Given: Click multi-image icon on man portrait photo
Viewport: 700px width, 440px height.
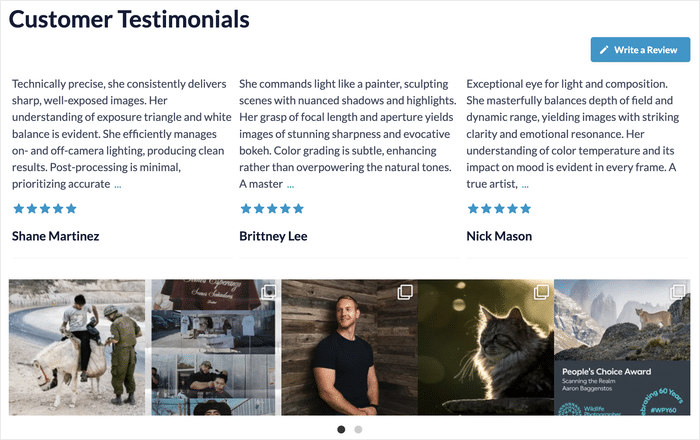Looking at the screenshot, I should click(404, 292).
